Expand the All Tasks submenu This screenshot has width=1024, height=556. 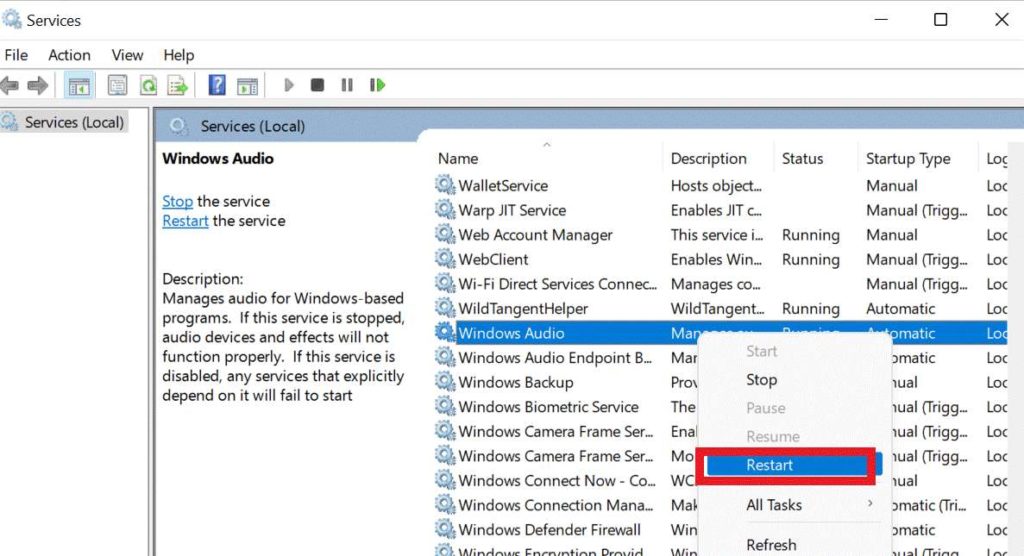tap(774, 505)
